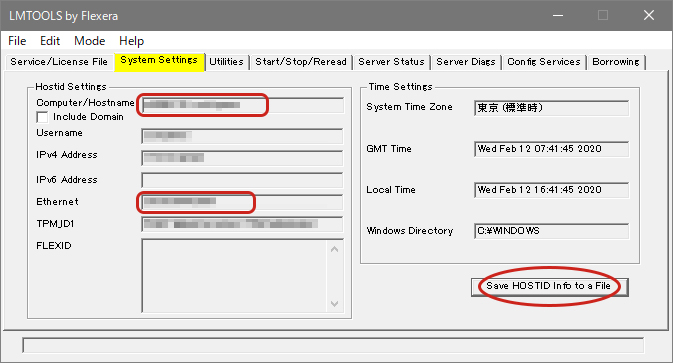Close the LMTOOLS window

coord(649,15)
